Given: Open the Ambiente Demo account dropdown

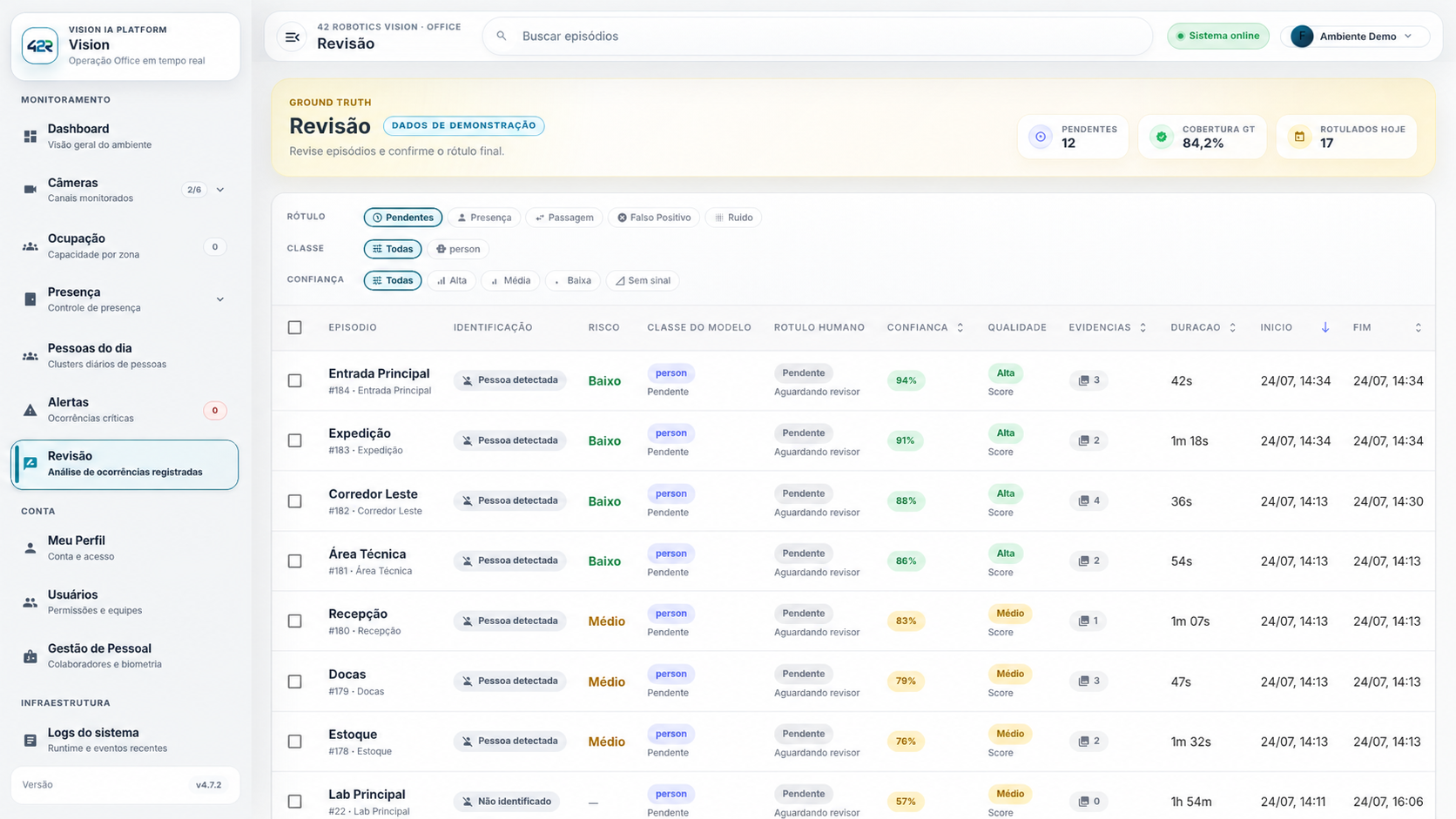Looking at the screenshot, I should 1355,37.
